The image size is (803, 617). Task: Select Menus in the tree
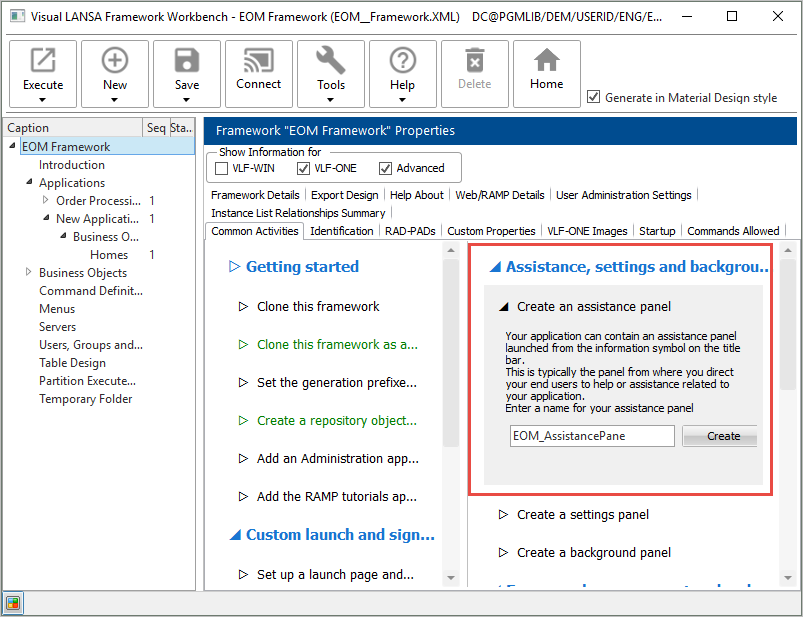click(x=57, y=309)
